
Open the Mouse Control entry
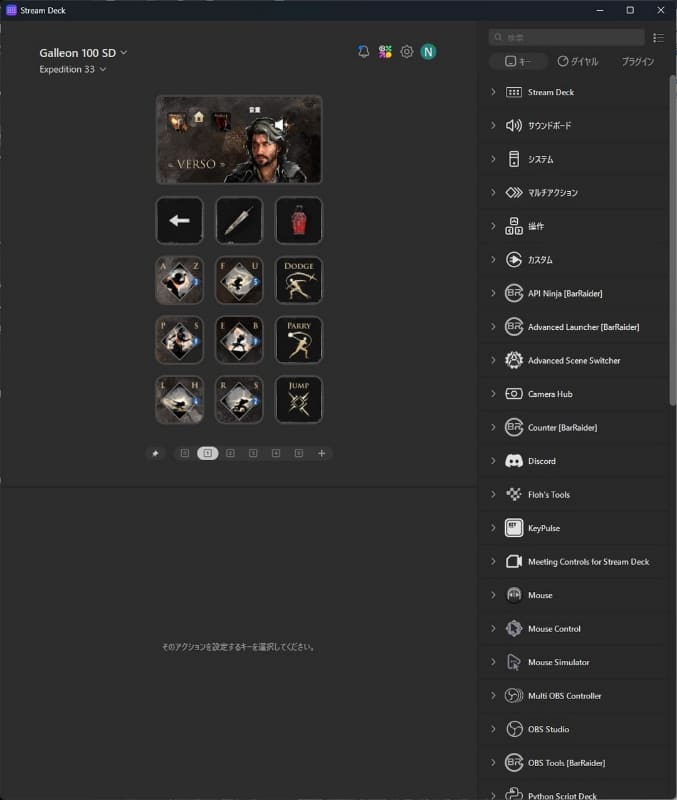tap(574, 629)
